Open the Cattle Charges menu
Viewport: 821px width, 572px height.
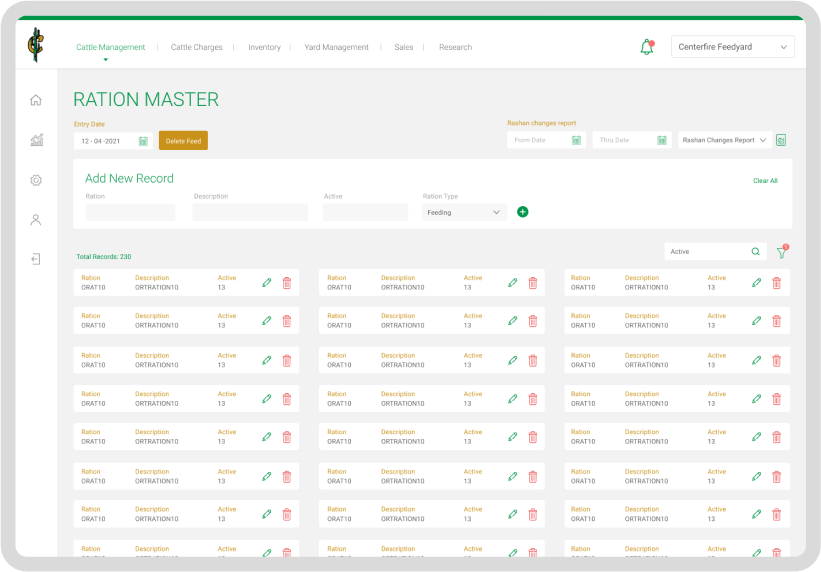tap(196, 47)
